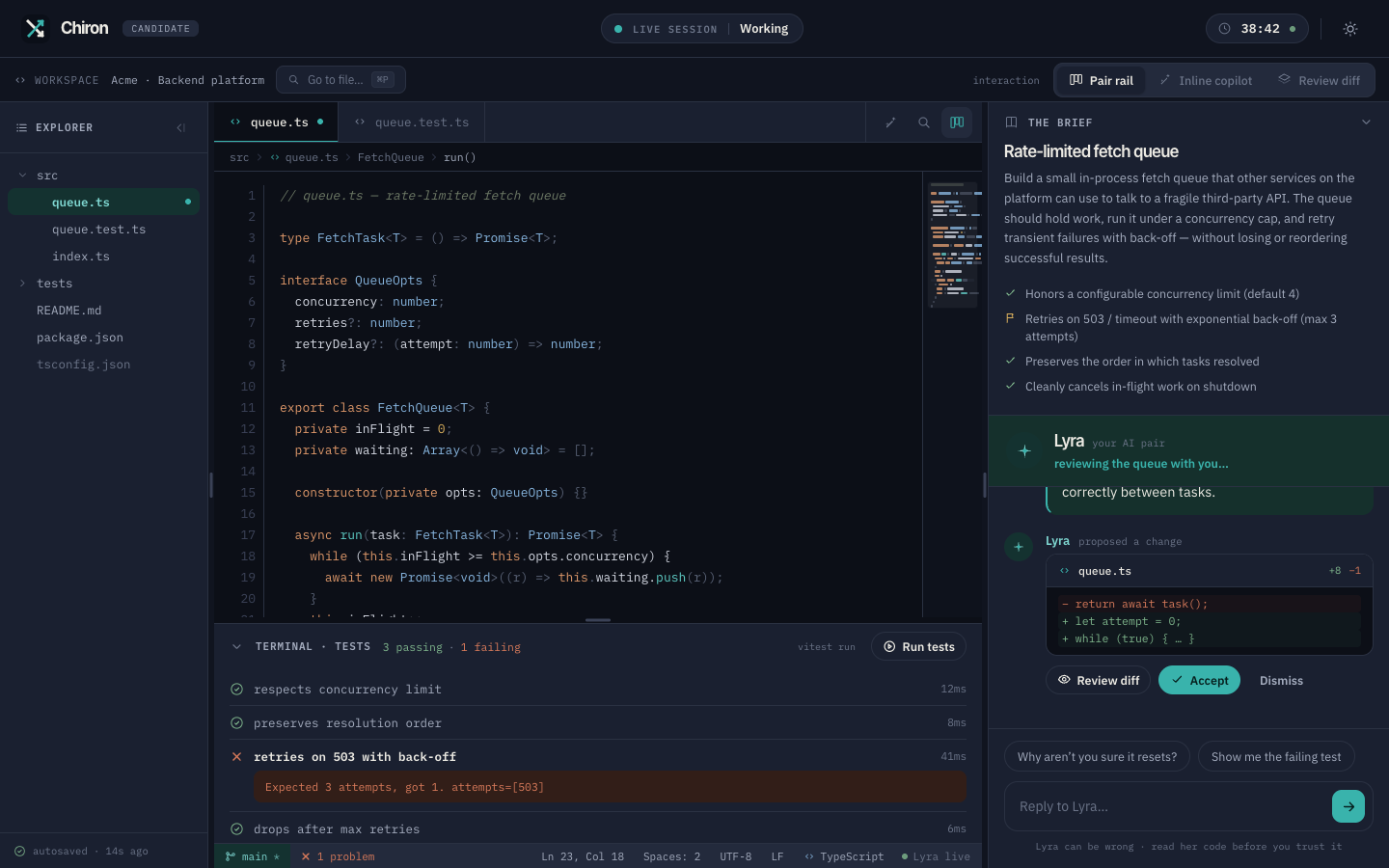Click the passed icon for preserves resolution order

pos(236,723)
